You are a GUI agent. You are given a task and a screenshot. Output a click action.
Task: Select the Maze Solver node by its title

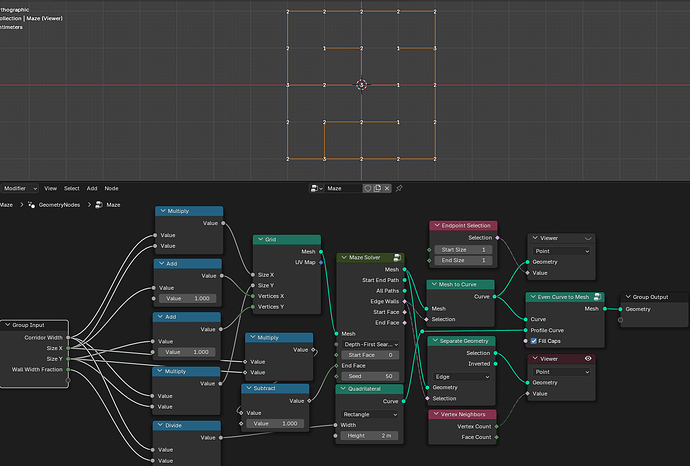click(364, 257)
